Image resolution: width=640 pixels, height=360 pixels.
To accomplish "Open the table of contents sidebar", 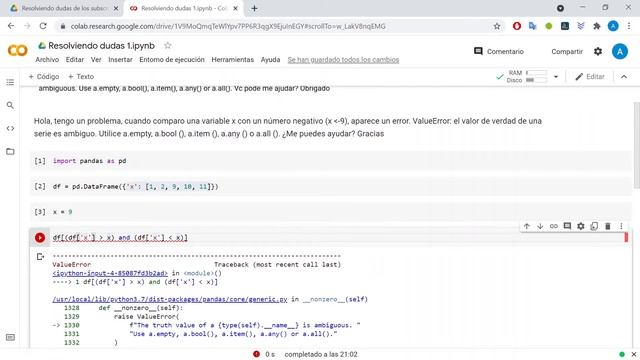I will coord(10,82).
